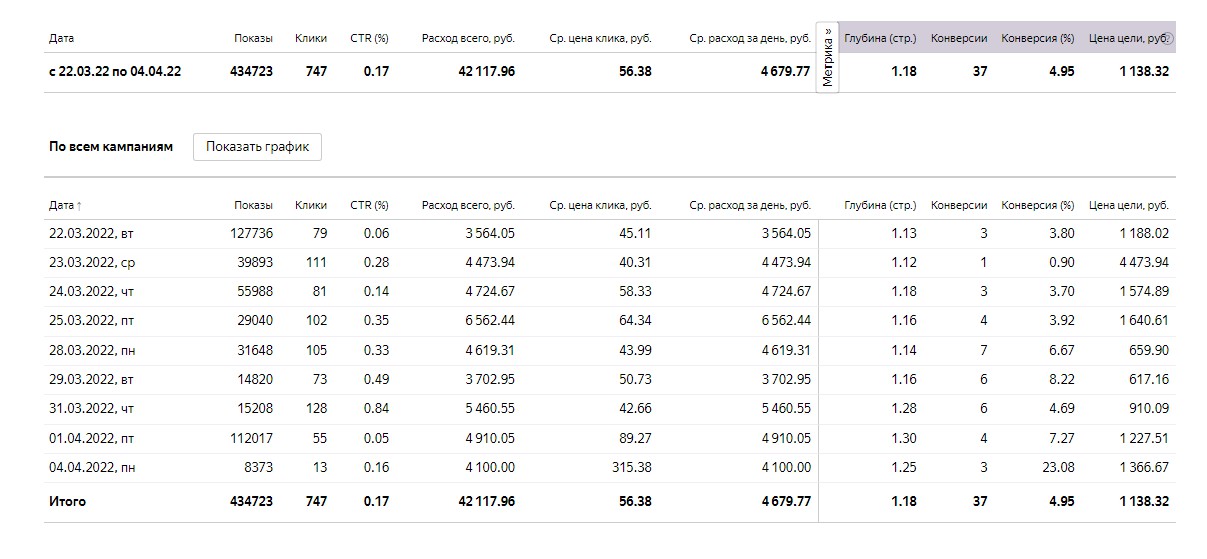Click daily table header Ср. цена клика, руб.
This screenshot has height=559, width=1207.
(600, 205)
